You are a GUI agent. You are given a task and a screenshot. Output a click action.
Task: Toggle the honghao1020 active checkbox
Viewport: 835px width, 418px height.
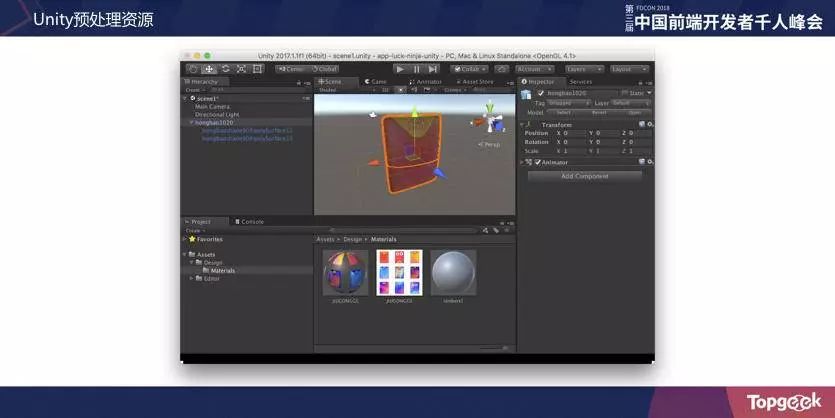[x=541, y=93]
